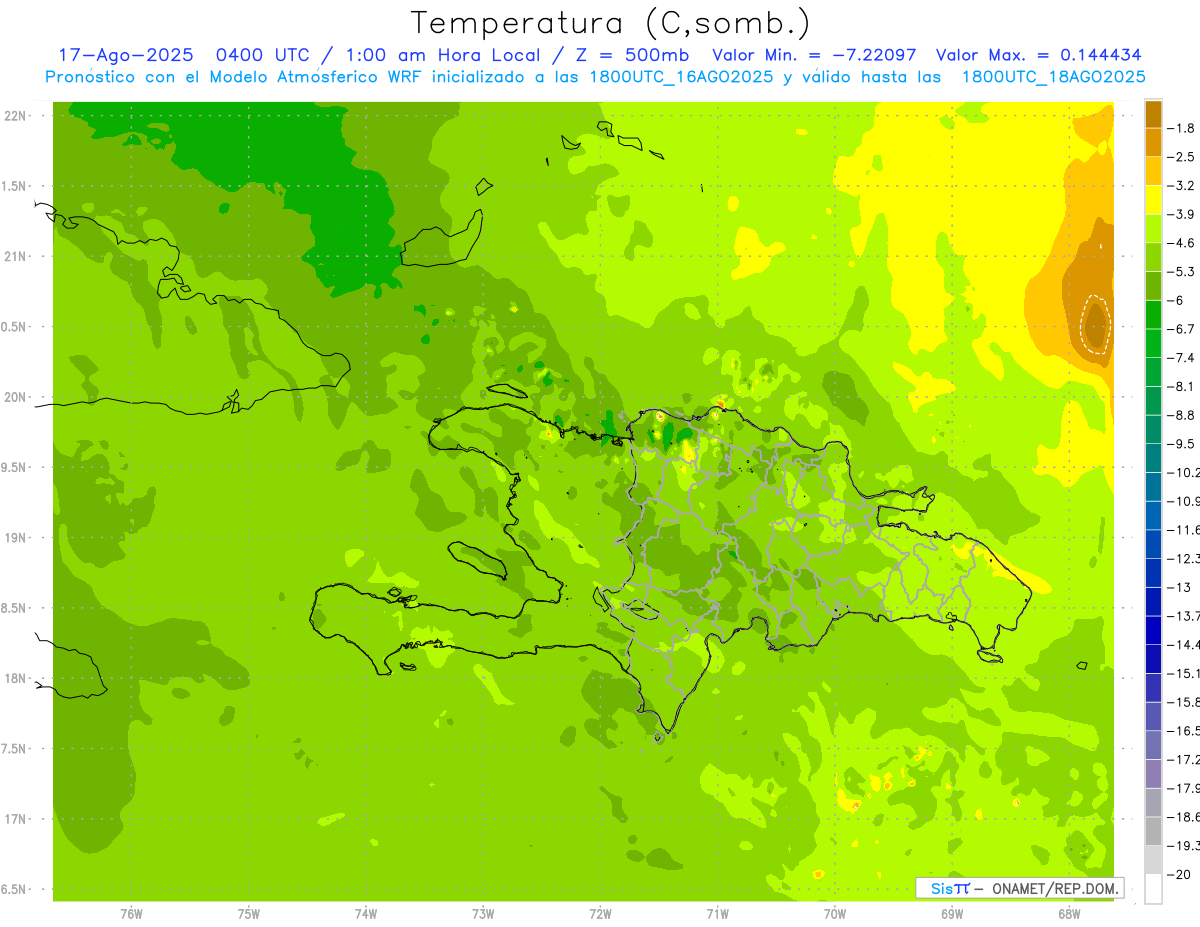Image resolution: width=1200 pixels, height=927 pixels.
Task: Click the '70W' longitude label
Action: [835, 914]
